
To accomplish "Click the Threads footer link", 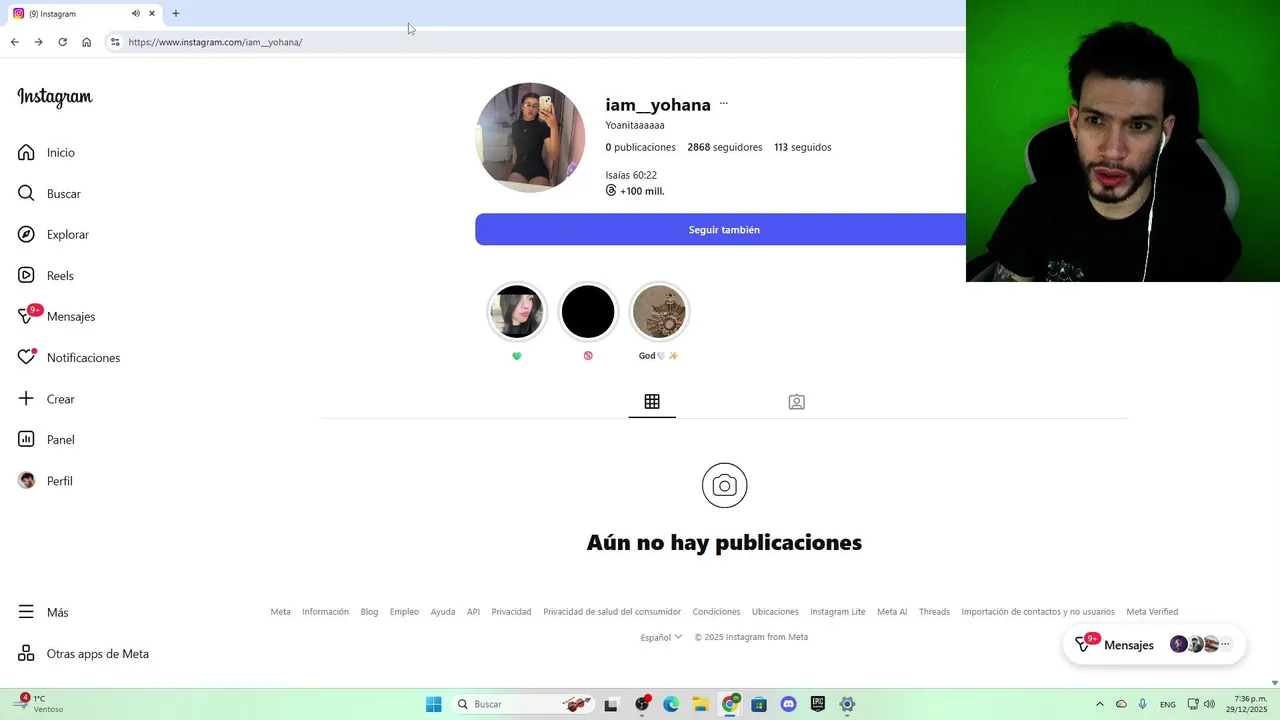I will (x=934, y=612).
